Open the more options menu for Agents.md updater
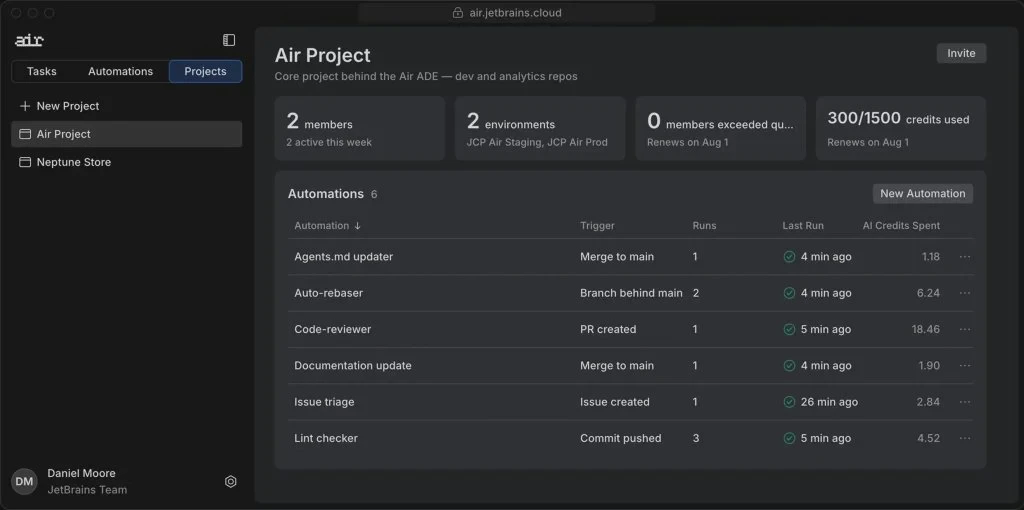The image size is (1024, 510). point(965,257)
